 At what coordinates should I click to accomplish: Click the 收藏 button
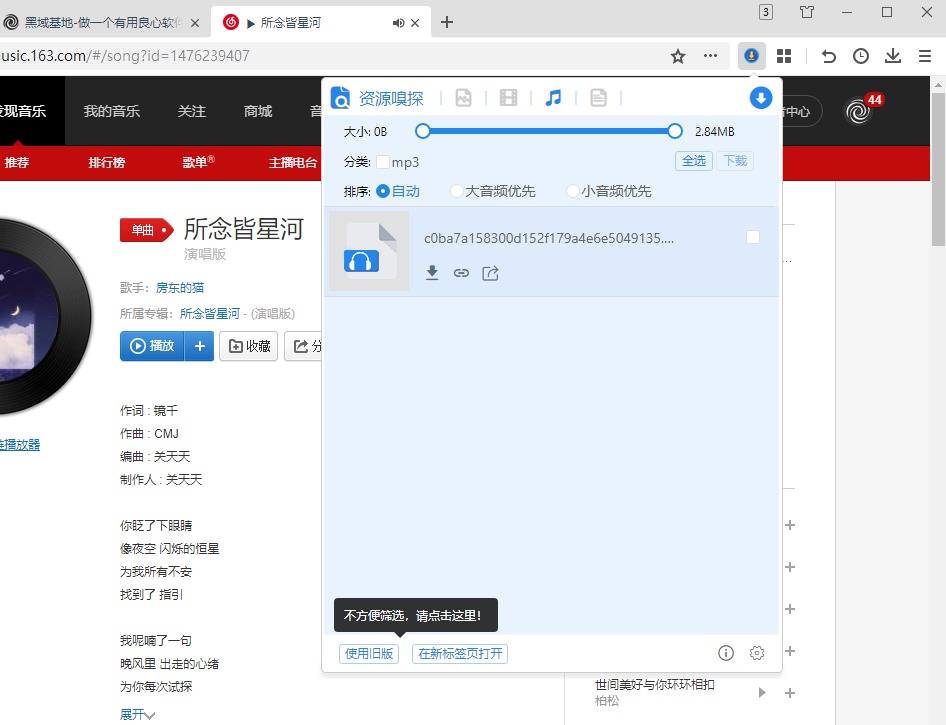tap(249, 346)
